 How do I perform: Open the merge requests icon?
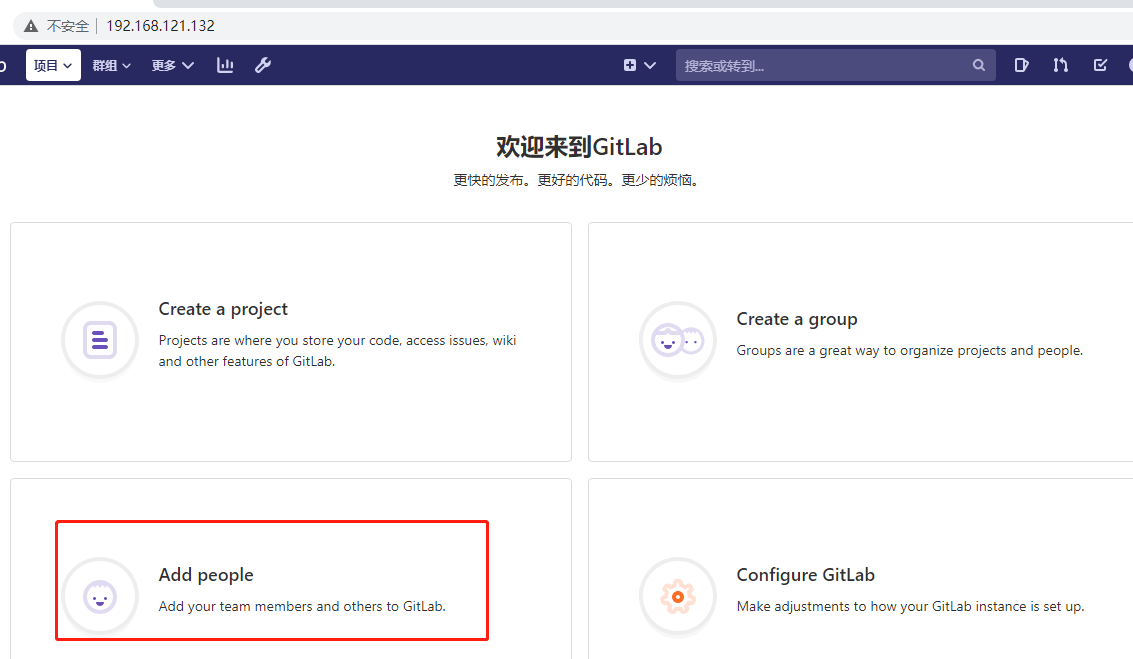pos(1061,65)
